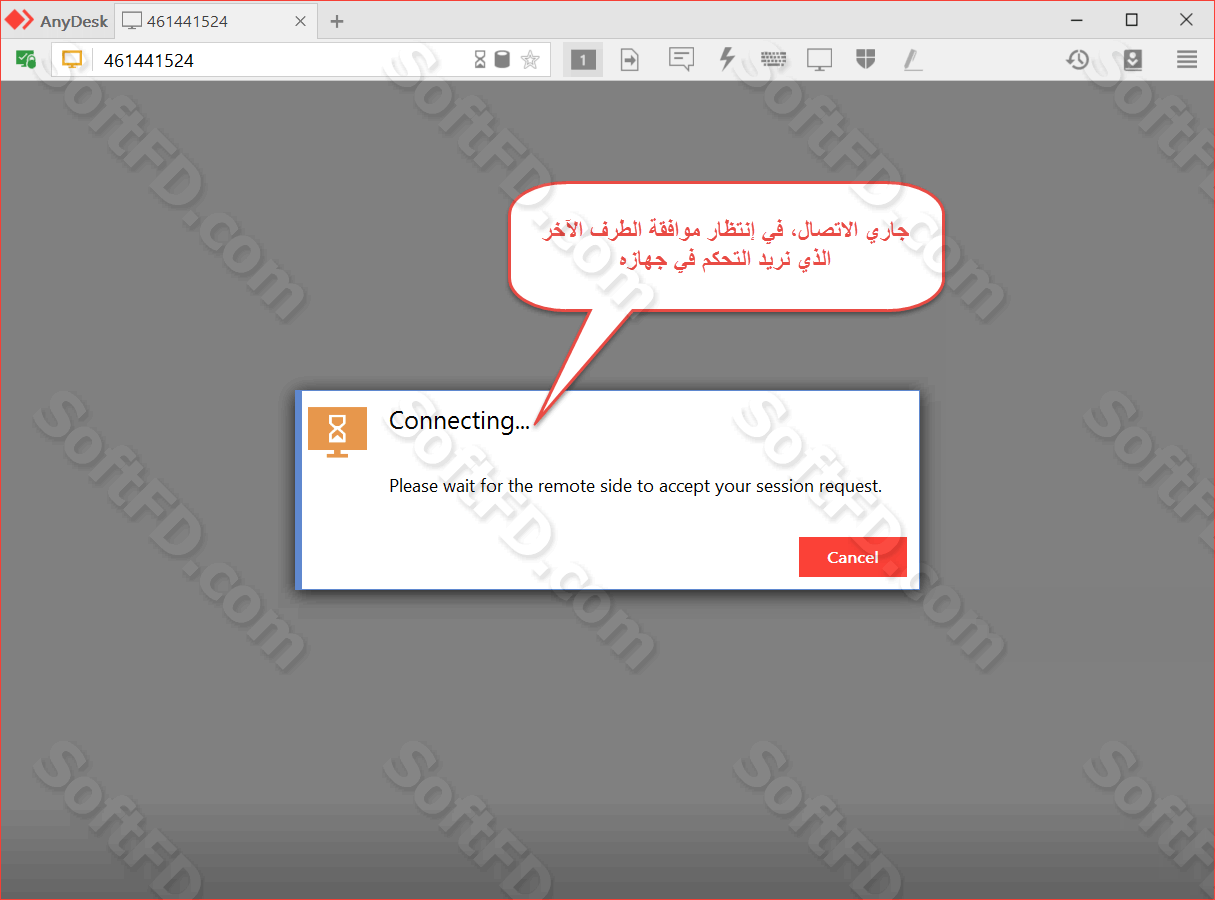Open a new session tab with plus
The width and height of the screenshot is (1215, 900).
[x=337, y=21]
